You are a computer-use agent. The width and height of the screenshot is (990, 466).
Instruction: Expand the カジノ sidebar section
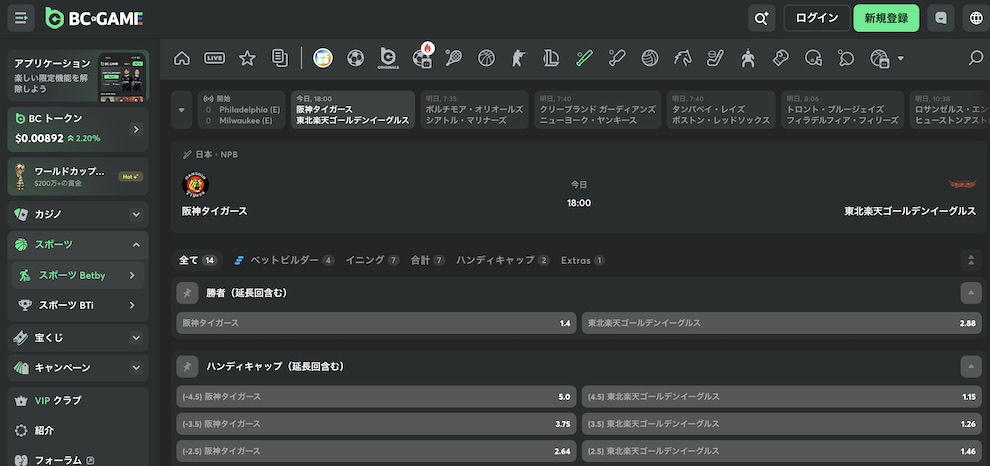point(136,215)
